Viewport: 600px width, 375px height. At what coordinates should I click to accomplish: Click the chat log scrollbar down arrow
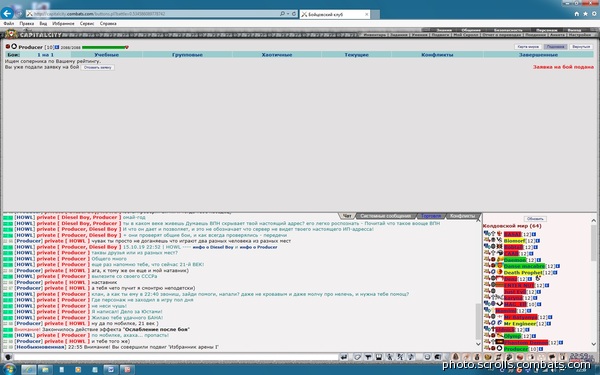pos(478,344)
